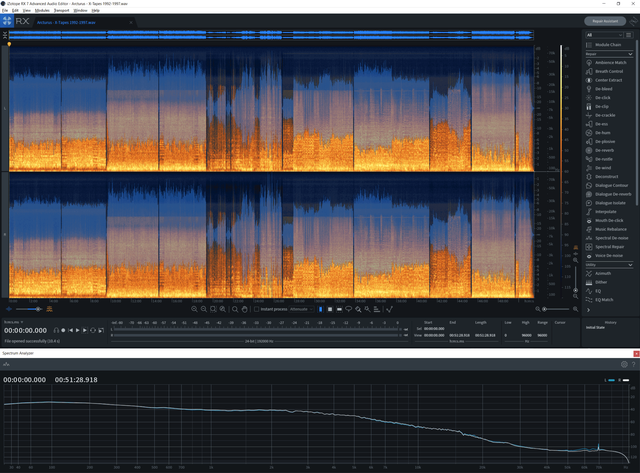Collapse the Repair module category
The width and height of the screenshot is (640, 473).
click(x=630, y=54)
